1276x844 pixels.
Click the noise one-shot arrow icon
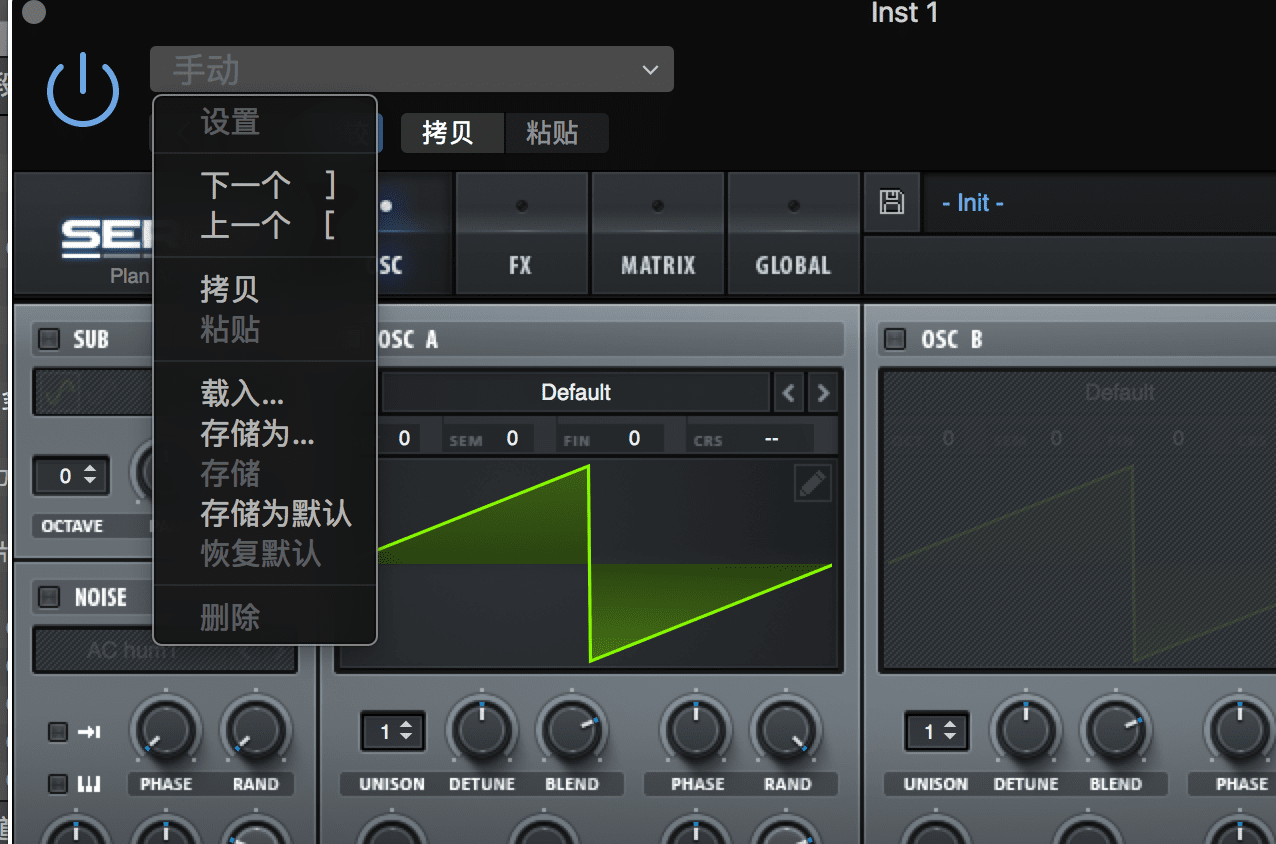(89, 732)
